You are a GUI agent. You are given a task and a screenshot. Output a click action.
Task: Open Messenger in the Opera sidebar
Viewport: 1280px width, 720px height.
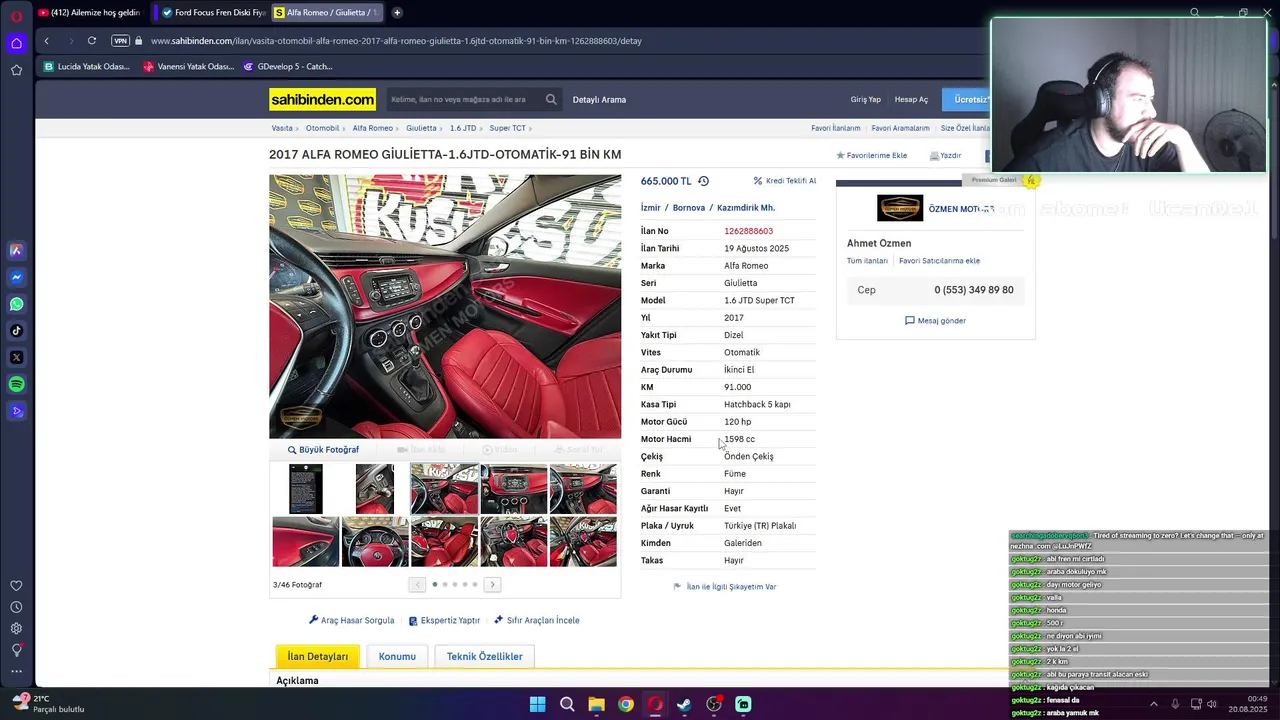tap(16, 277)
